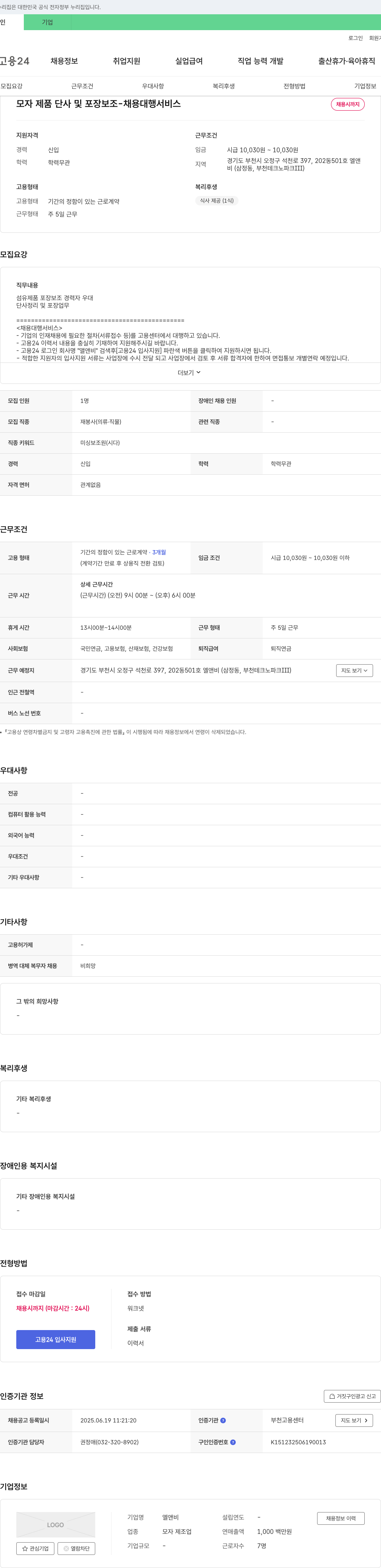Image resolution: width=381 pixels, height=1568 pixels.
Task: Open the 직업 능력 개발 menu
Action: point(260,61)
